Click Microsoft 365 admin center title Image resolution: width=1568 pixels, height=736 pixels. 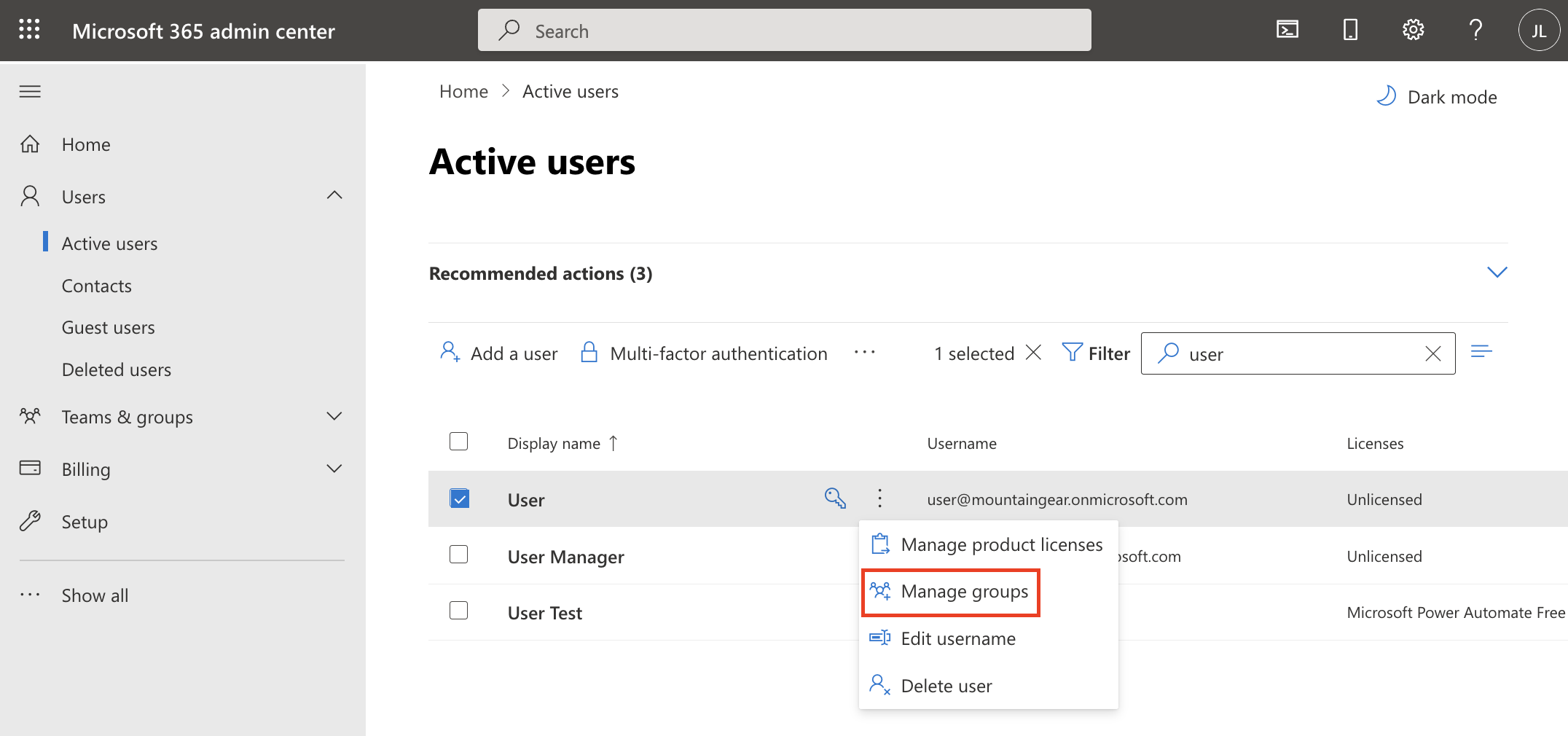(x=203, y=31)
